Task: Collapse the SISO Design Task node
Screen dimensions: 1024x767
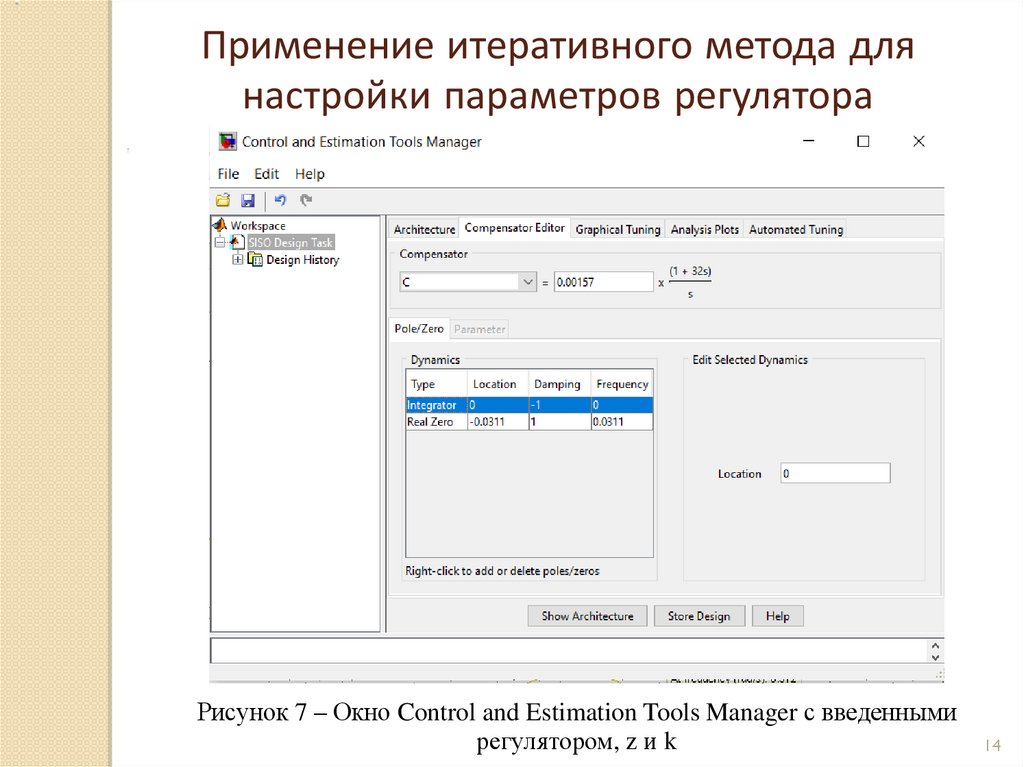Action: (x=219, y=243)
